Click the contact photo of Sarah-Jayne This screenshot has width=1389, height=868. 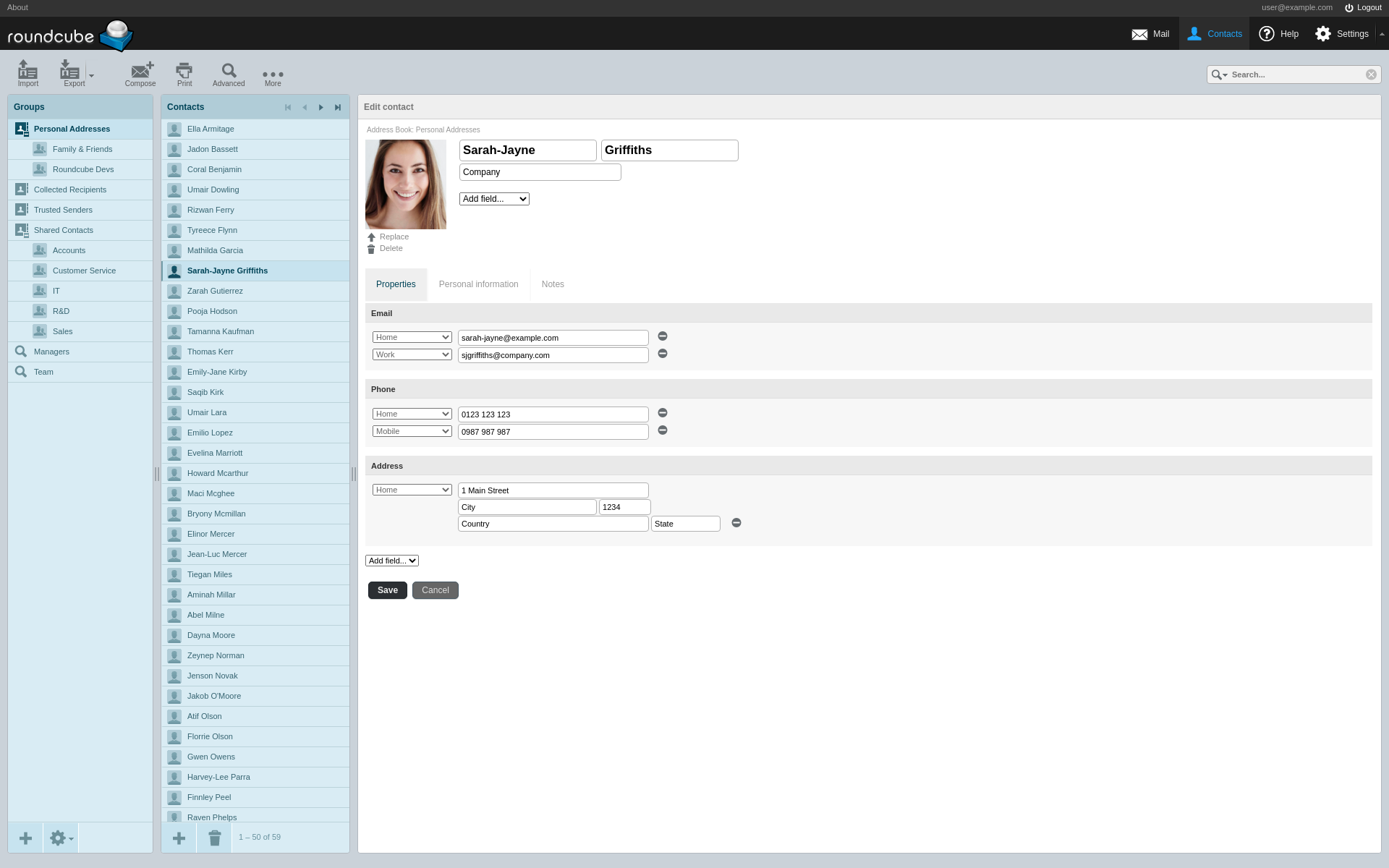click(406, 184)
